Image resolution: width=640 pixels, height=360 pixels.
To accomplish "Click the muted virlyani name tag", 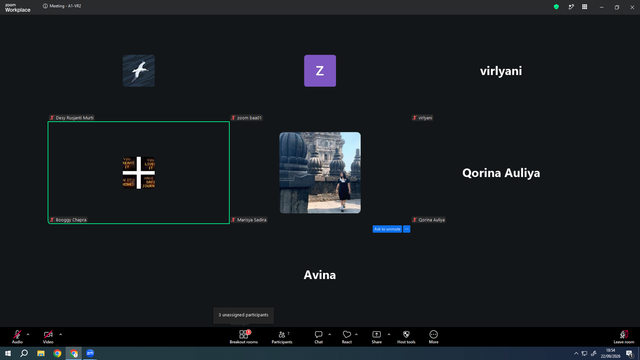I will click(422, 118).
